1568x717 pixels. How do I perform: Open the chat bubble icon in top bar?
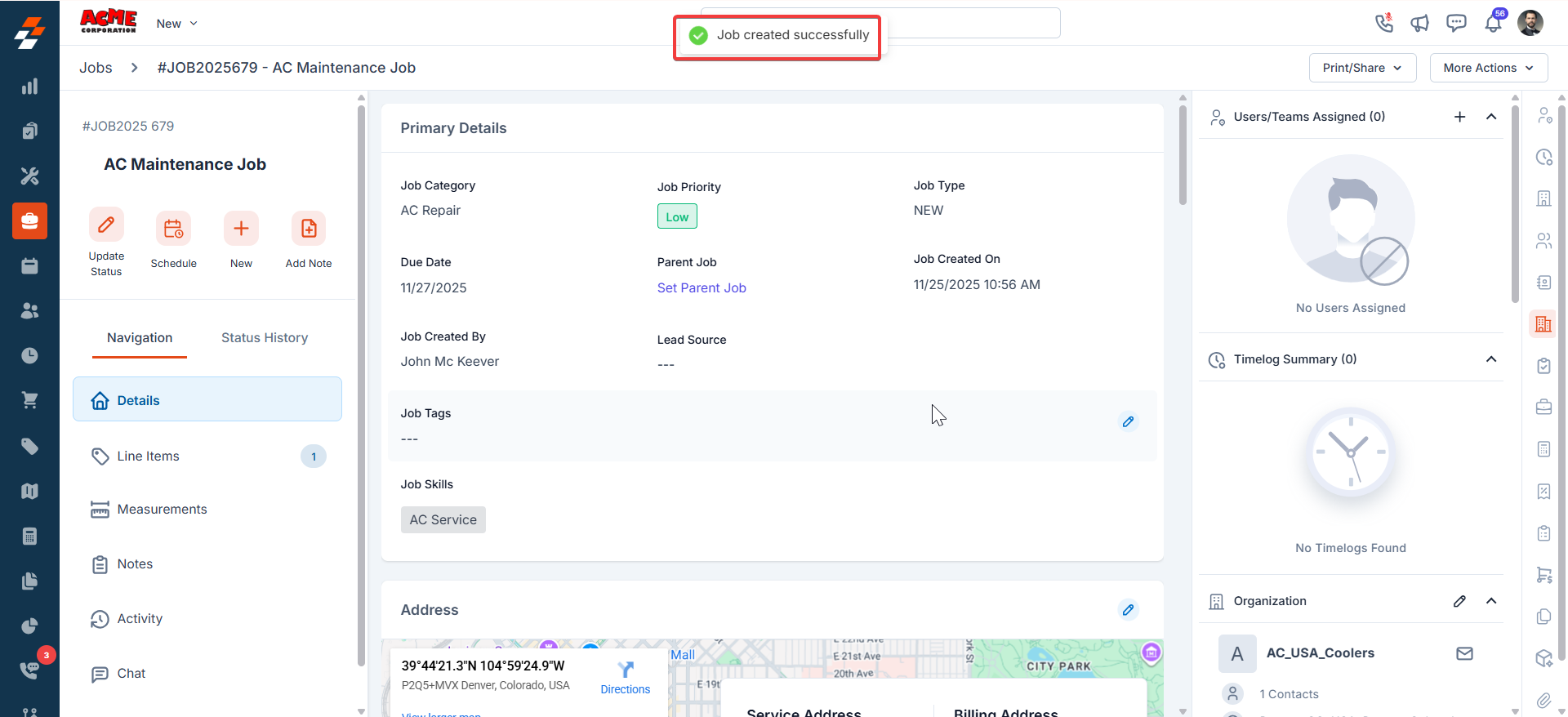click(x=1456, y=23)
